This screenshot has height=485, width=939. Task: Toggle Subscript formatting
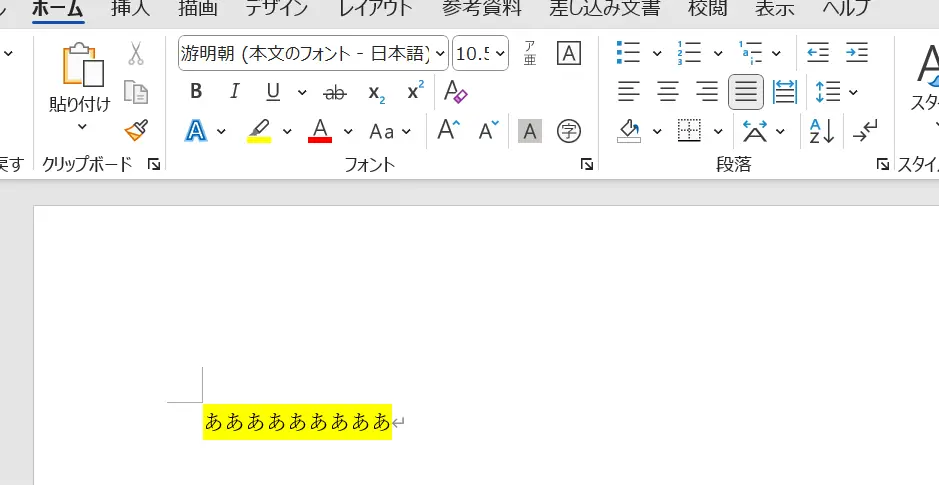[x=377, y=93]
